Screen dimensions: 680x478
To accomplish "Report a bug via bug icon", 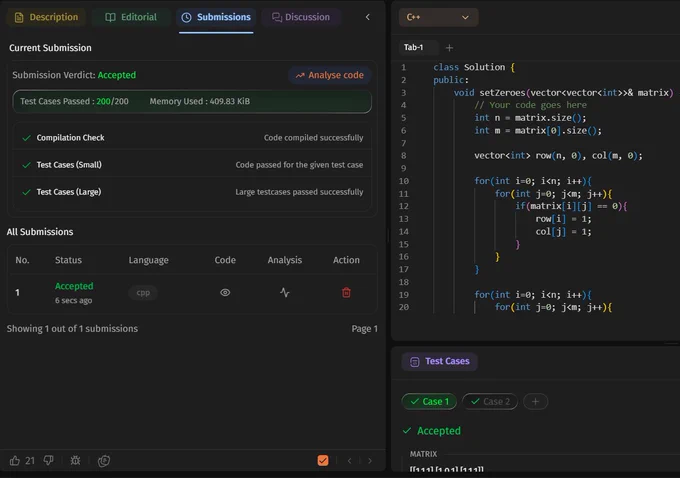I will tap(75, 461).
